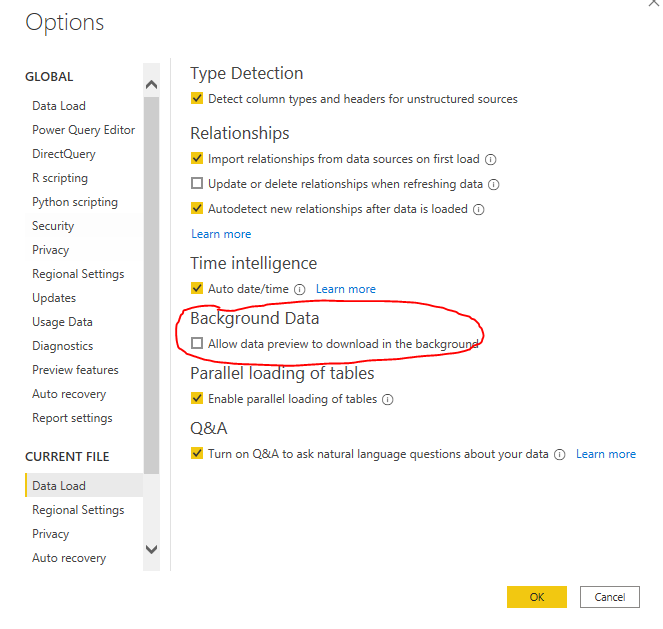Screen dimensions: 663x629
Task: Select Current File Privacy
Action: point(50,534)
